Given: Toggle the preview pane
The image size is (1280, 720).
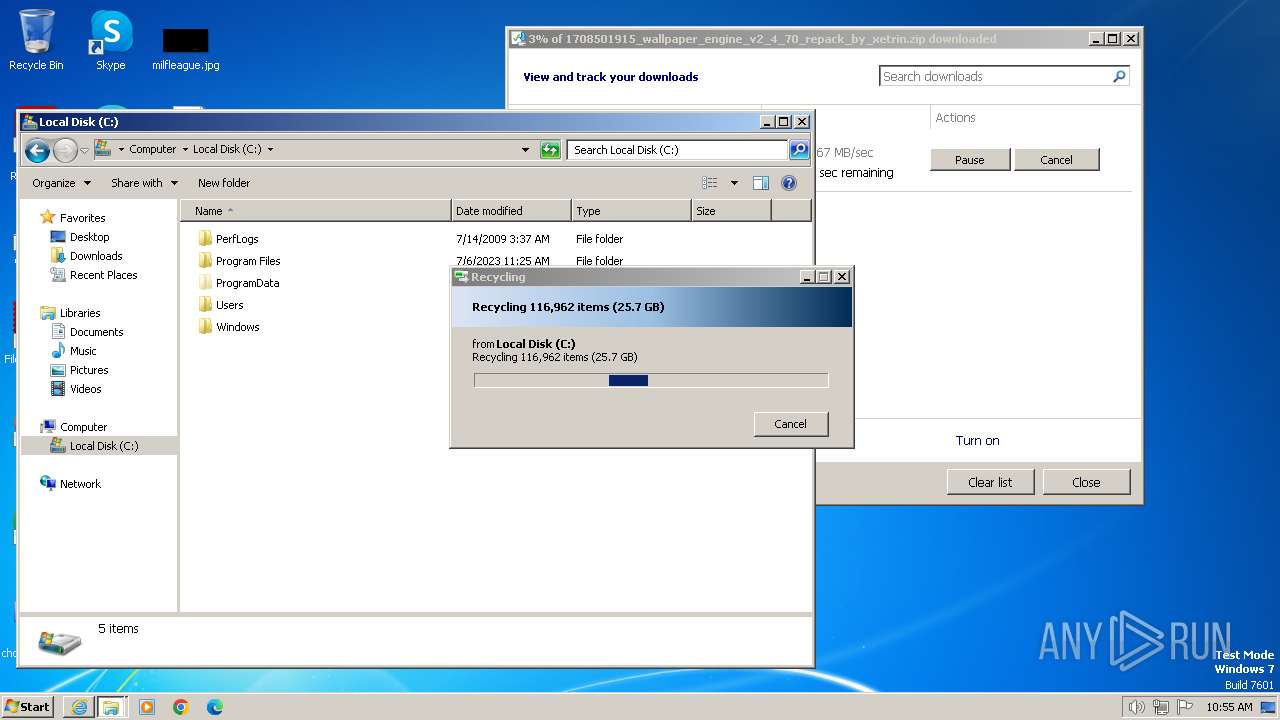Looking at the screenshot, I should (x=761, y=183).
